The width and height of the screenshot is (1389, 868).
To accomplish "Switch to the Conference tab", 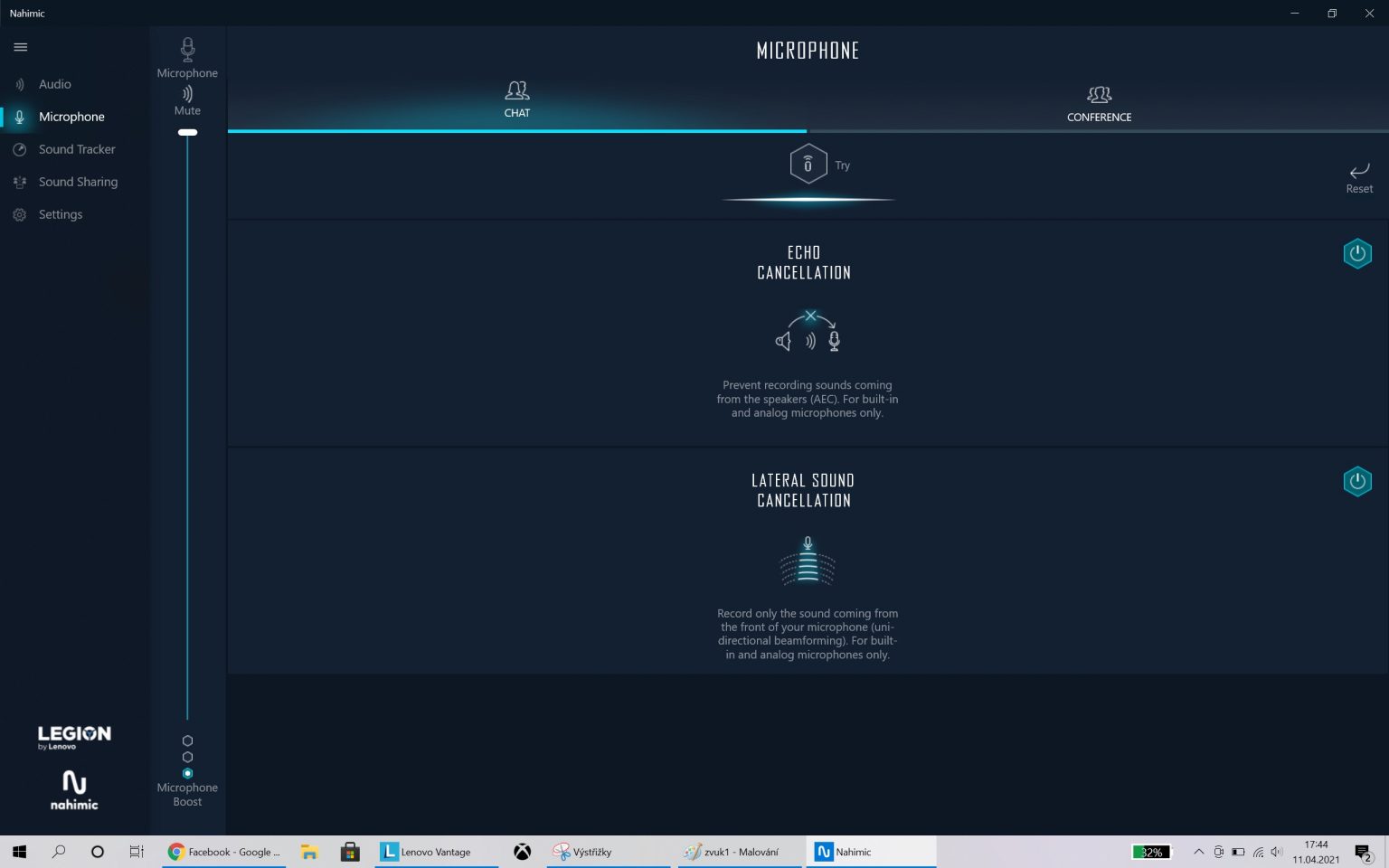I will click(1099, 103).
